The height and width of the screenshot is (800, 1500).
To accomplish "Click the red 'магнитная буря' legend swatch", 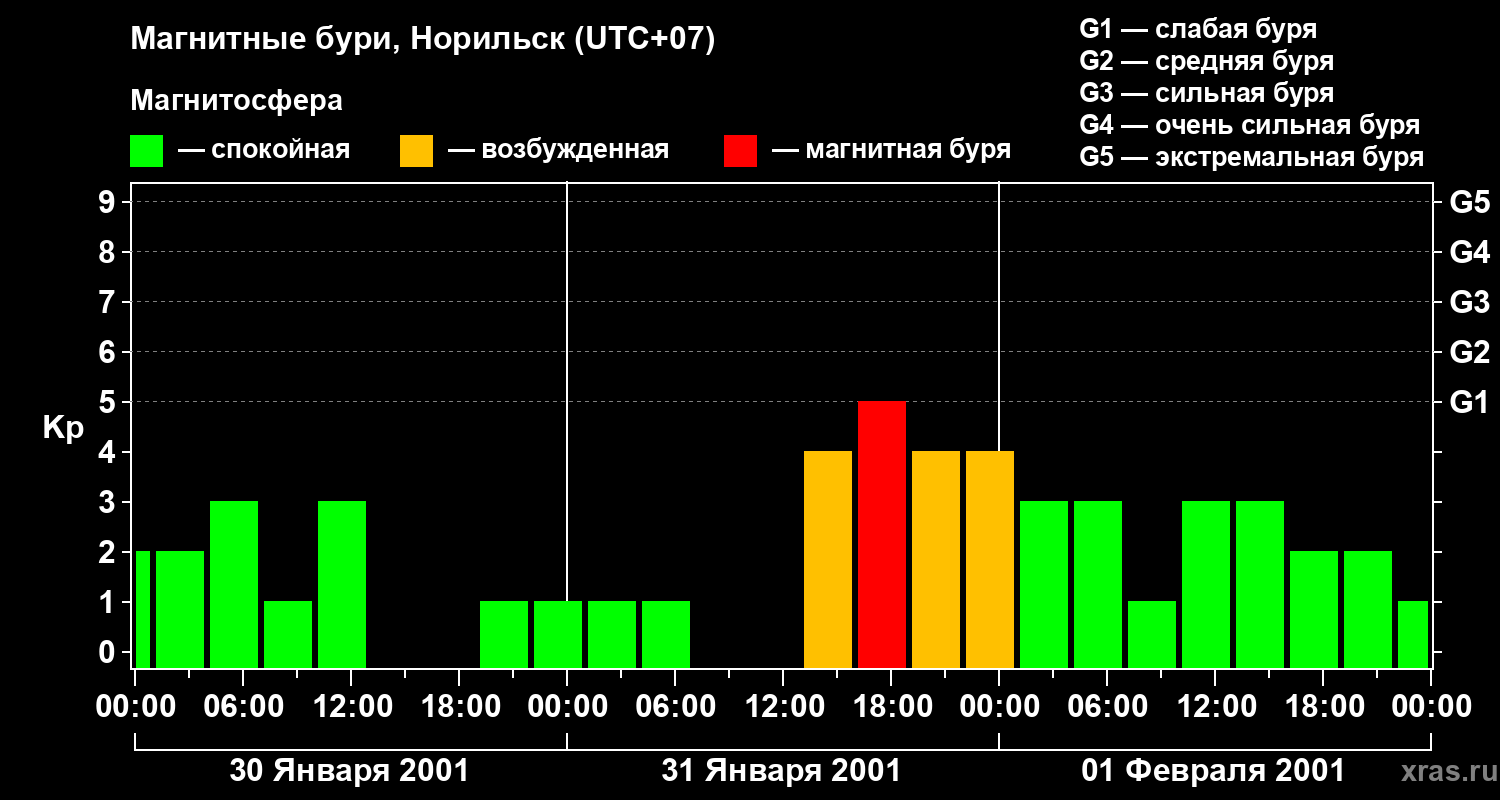I will [740, 151].
